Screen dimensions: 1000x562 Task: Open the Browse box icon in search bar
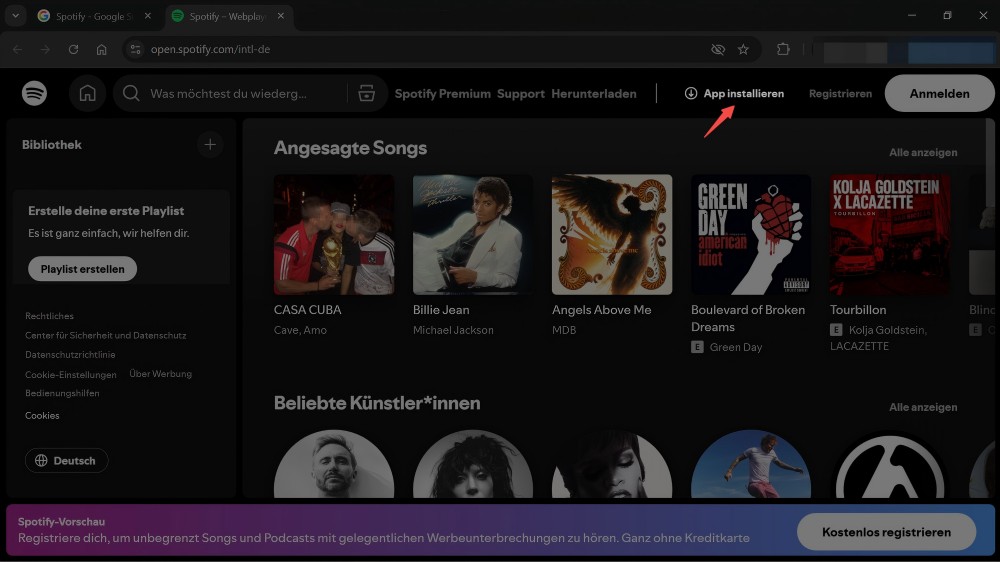(x=367, y=93)
